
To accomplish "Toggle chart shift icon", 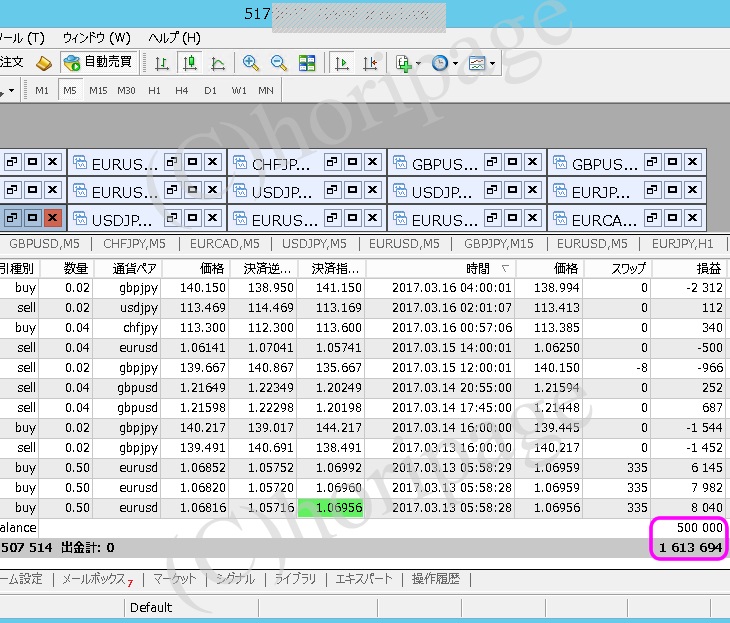I will tap(370, 63).
